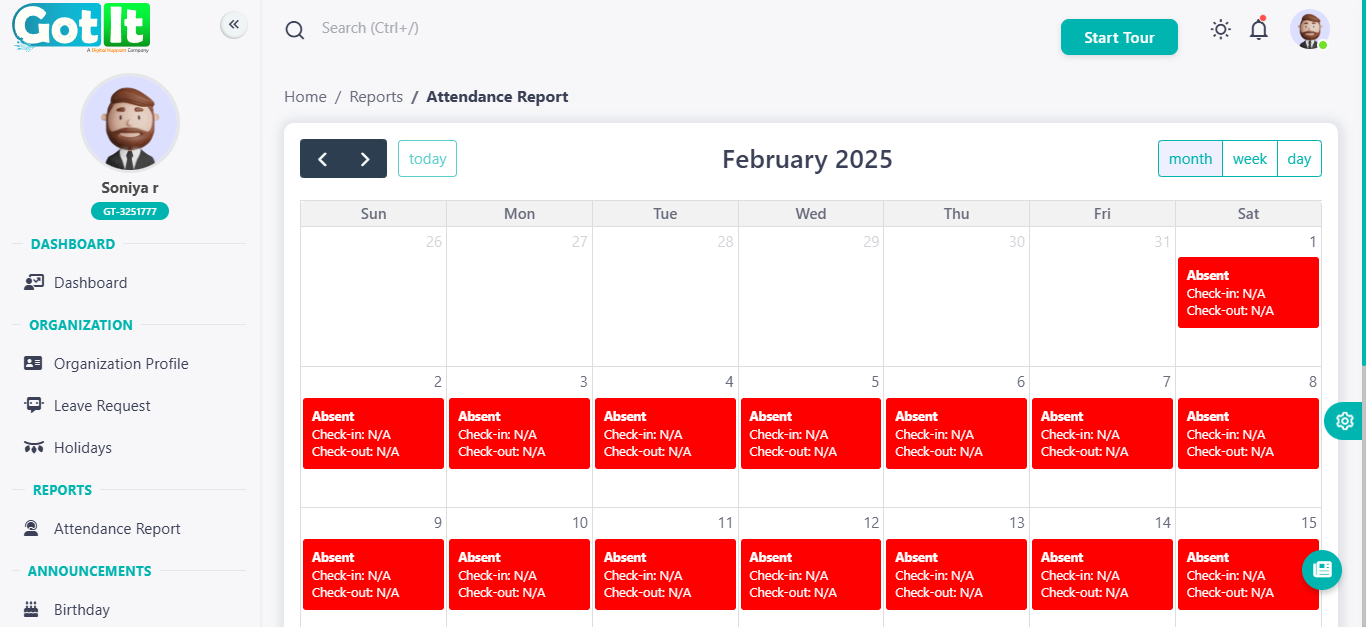This screenshot has width=1366, height=627.
Task: Go to previous month in calendar
Action: [x=322, y=159]
